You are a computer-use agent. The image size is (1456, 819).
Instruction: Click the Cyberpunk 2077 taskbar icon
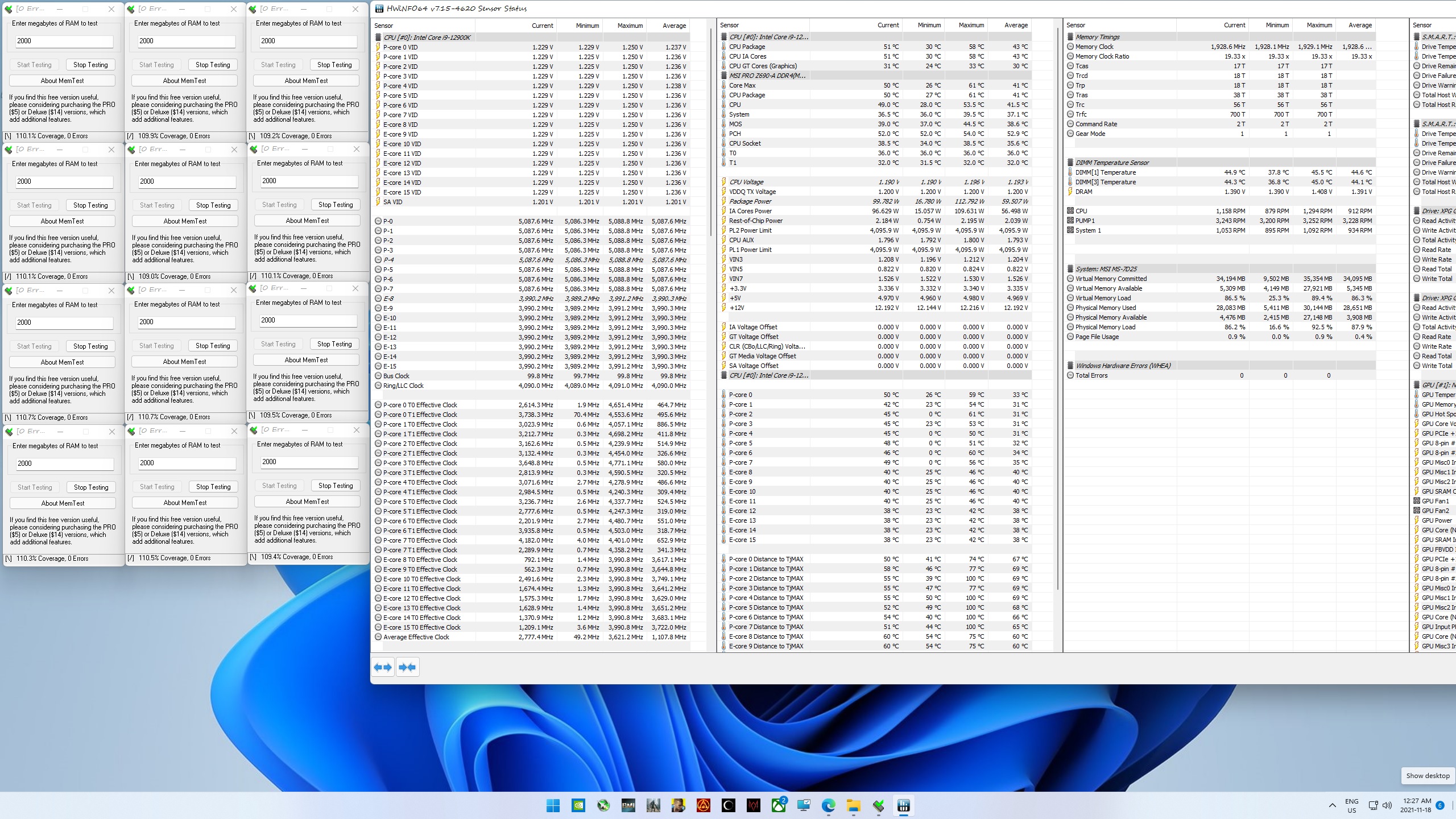[x=678, y=805]
